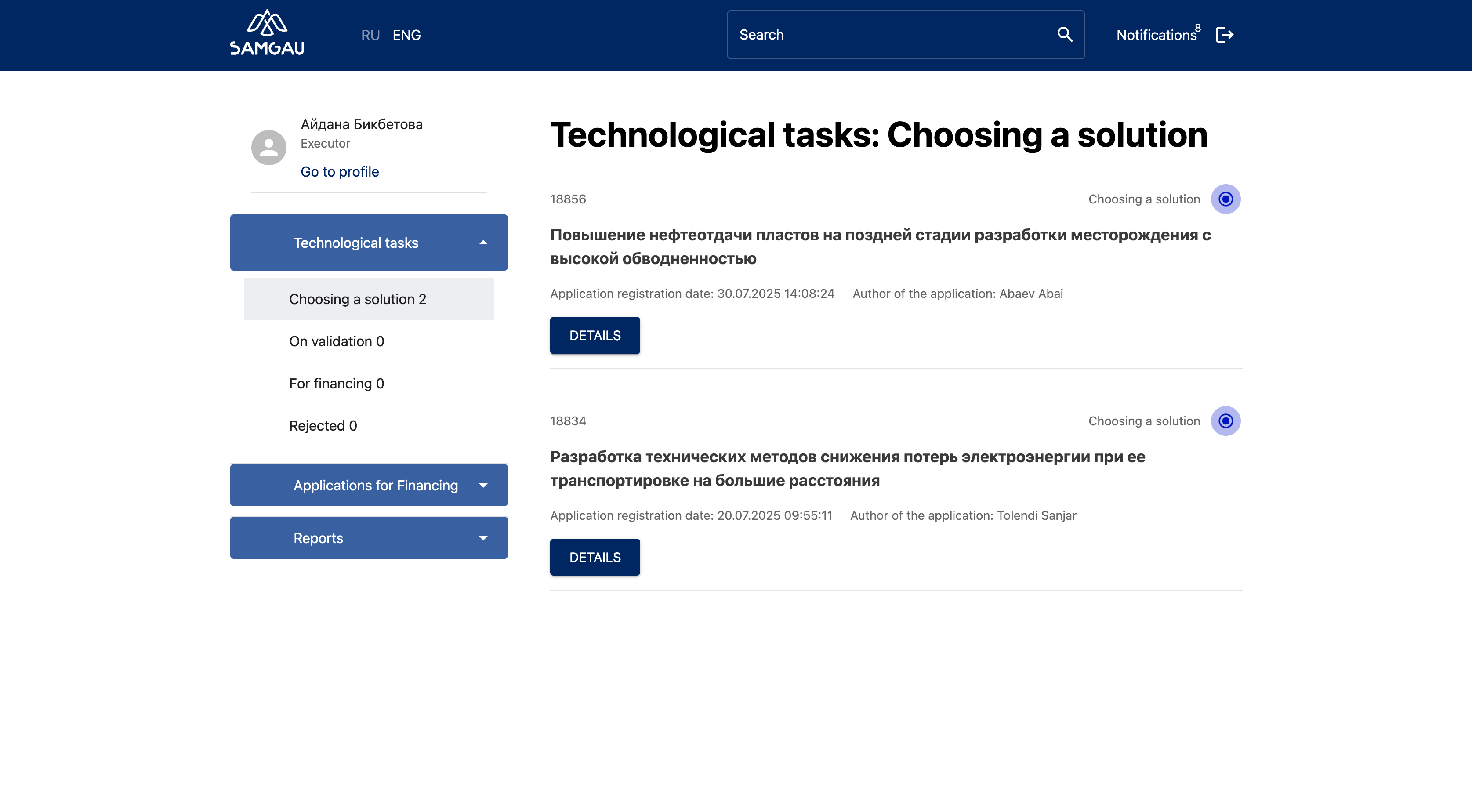
Task: Expand the Reports dropdown
Action: click(x=369, y=538)
